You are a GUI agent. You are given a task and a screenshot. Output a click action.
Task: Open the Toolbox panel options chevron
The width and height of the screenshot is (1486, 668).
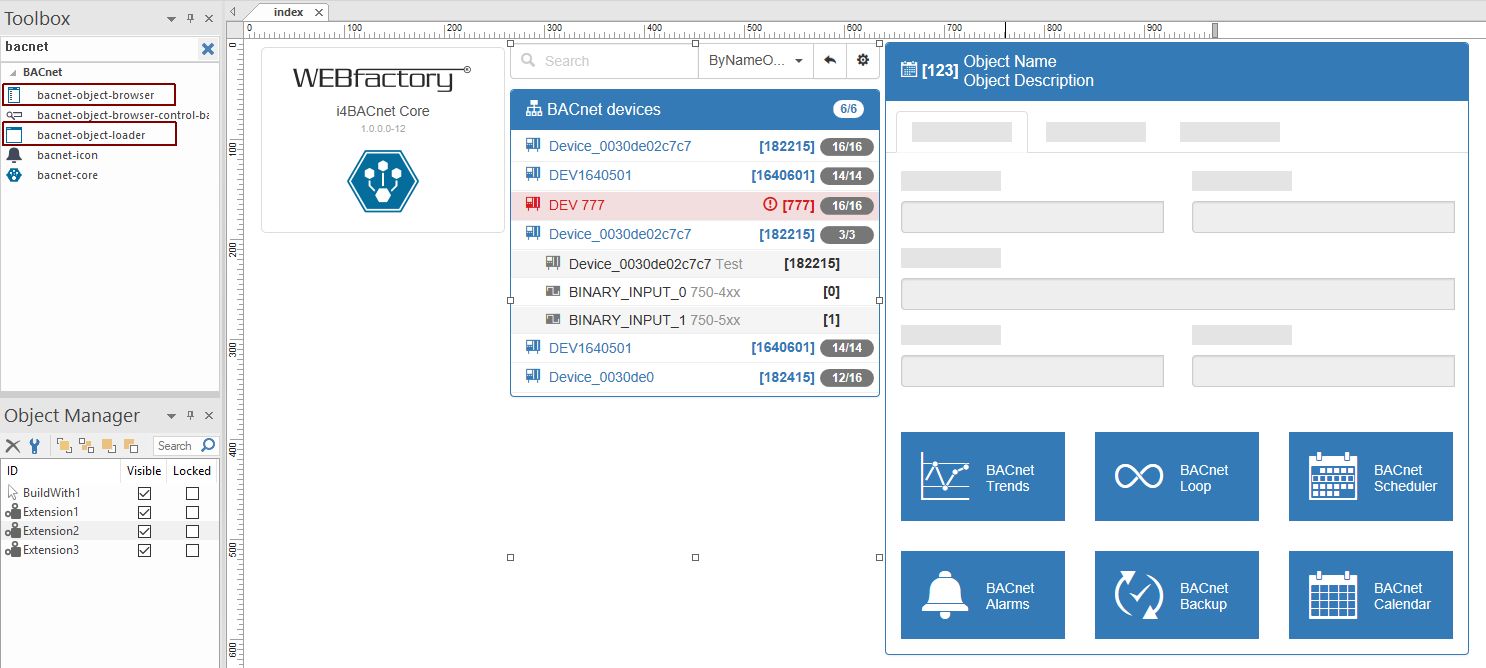coord(170,17)
